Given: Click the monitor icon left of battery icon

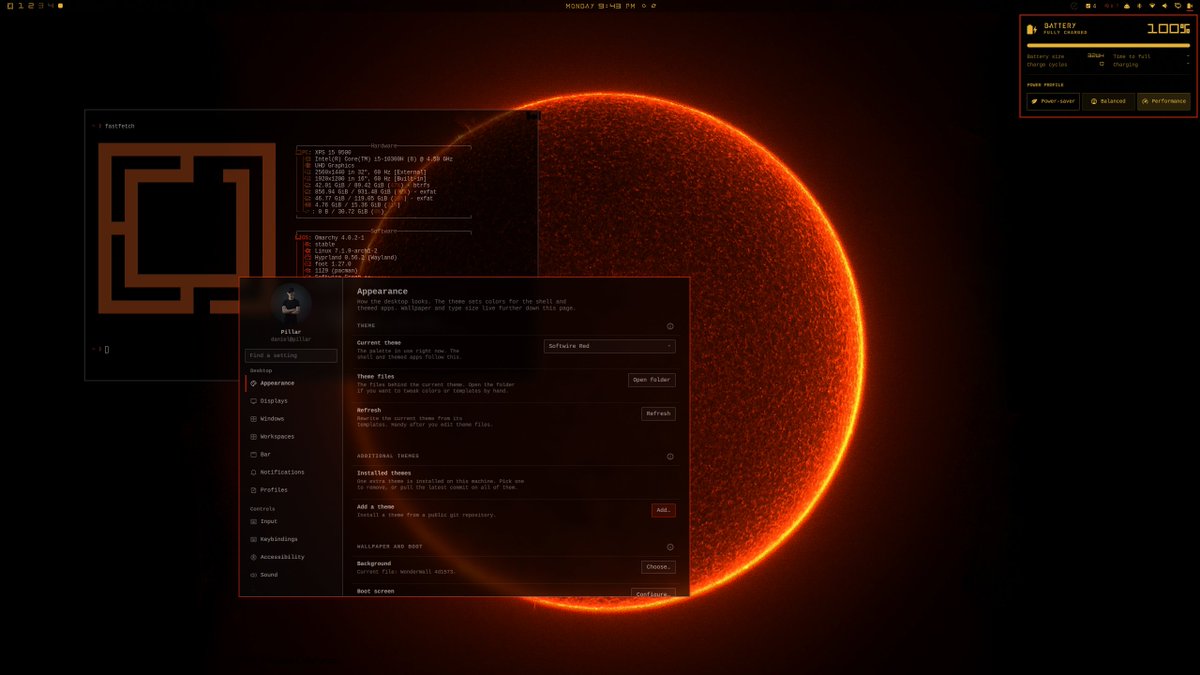Looking at the screenshot, I should (1178, 6).
